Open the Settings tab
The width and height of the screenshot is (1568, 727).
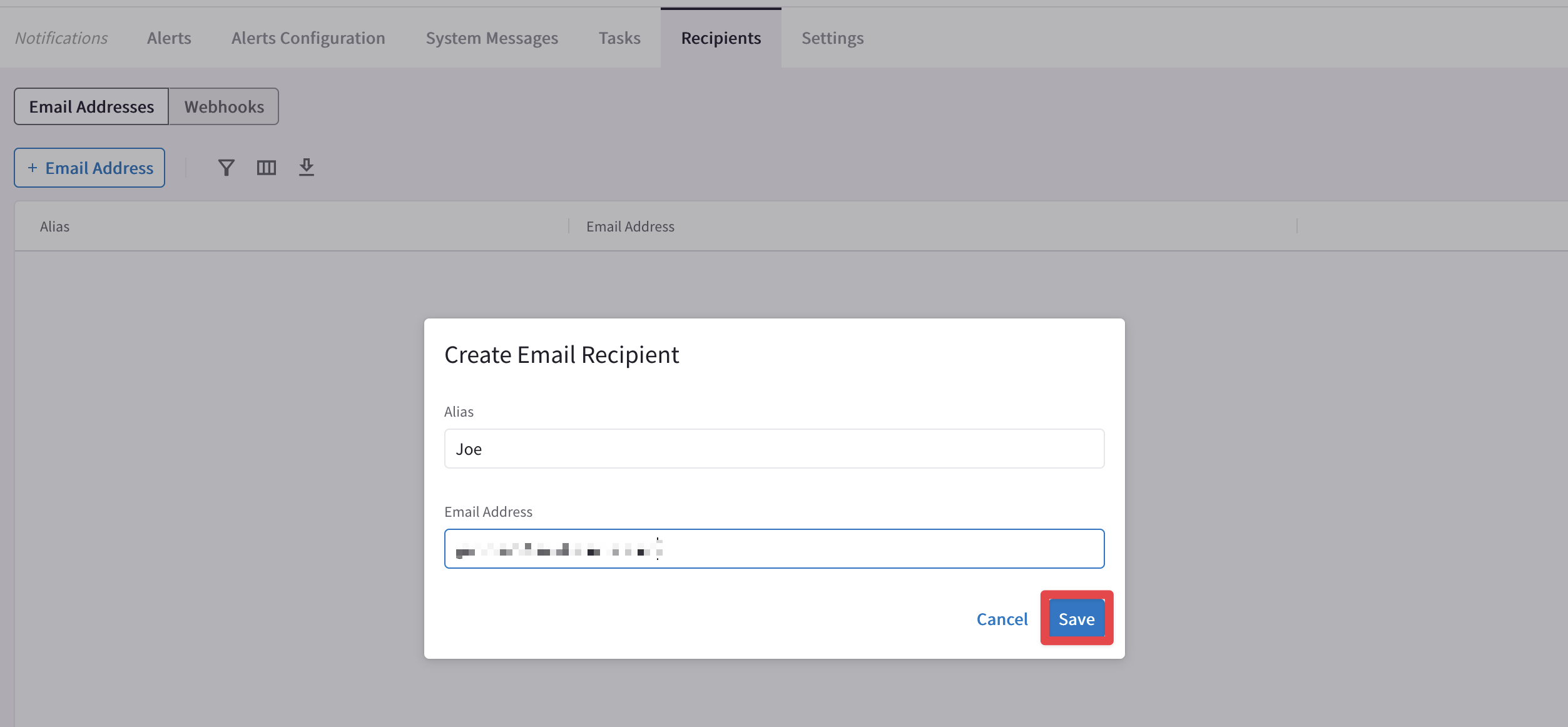click(833, 38)
